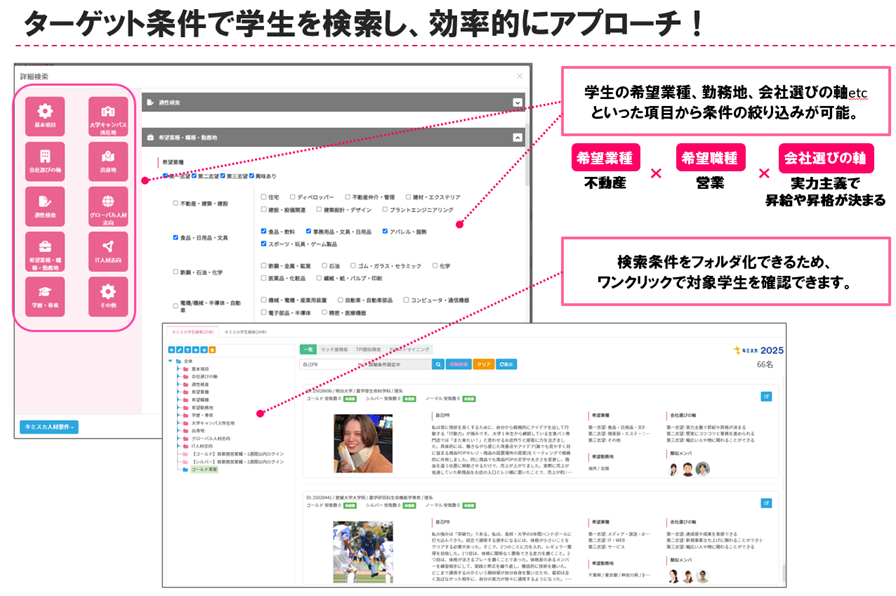
Task: Open the その他 gear tile
Action: pyautogui.click(x=108, y=297)
